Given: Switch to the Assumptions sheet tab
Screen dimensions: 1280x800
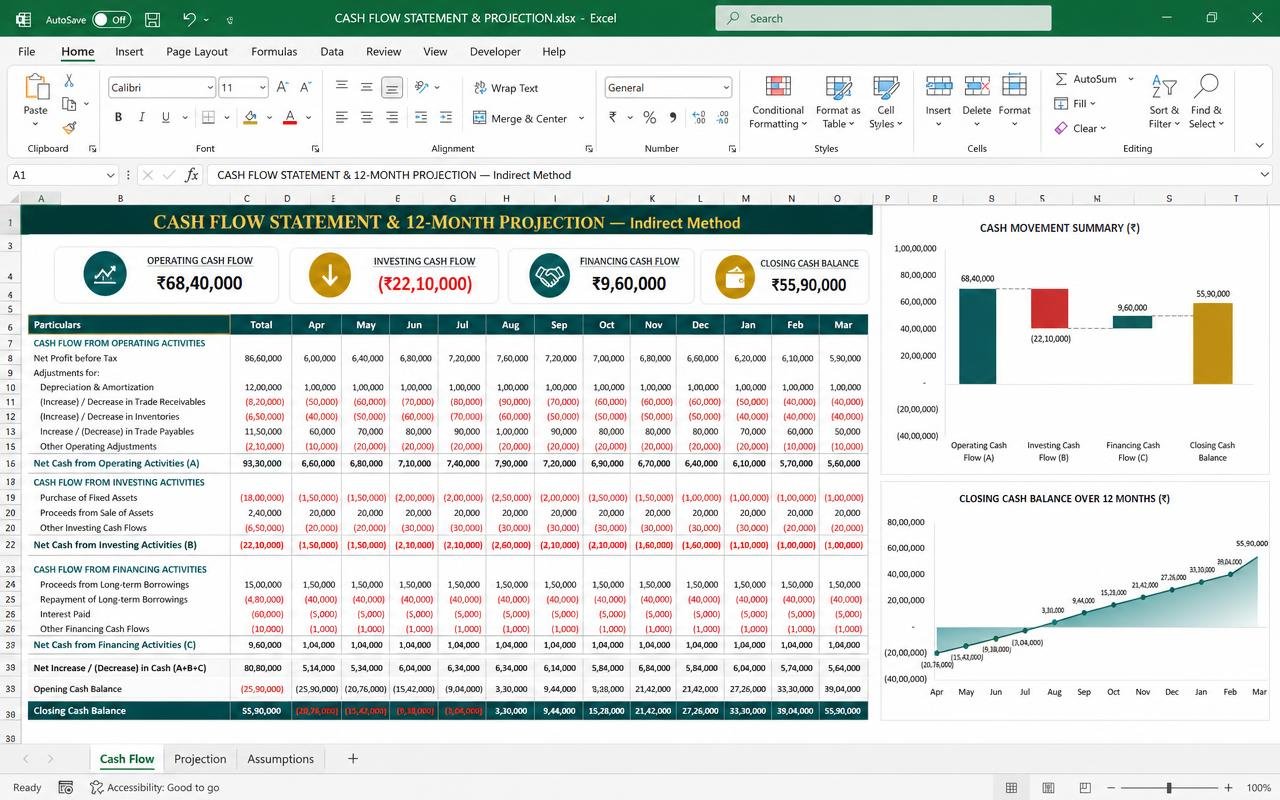Looking at the screenshot, I should pyautogui.click(x=280, y=759).
